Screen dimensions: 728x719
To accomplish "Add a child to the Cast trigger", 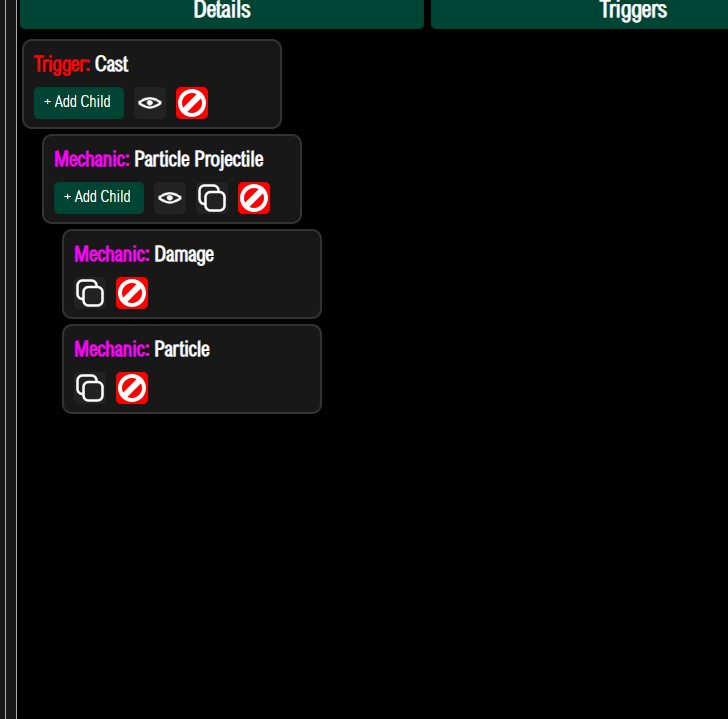I will click(x=79, y=103).
